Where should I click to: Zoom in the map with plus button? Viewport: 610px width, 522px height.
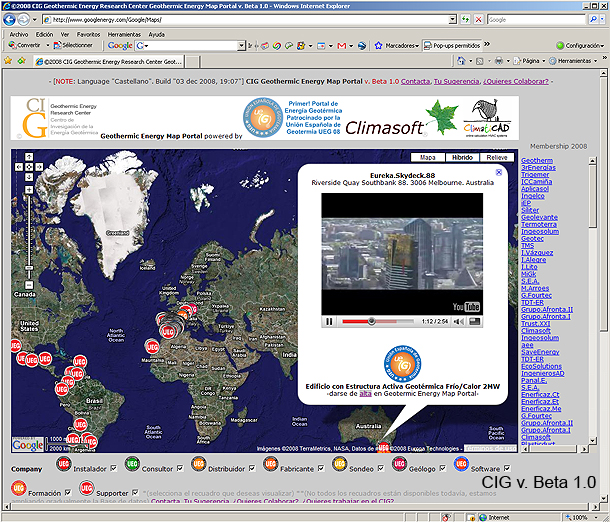click(29, 190)
